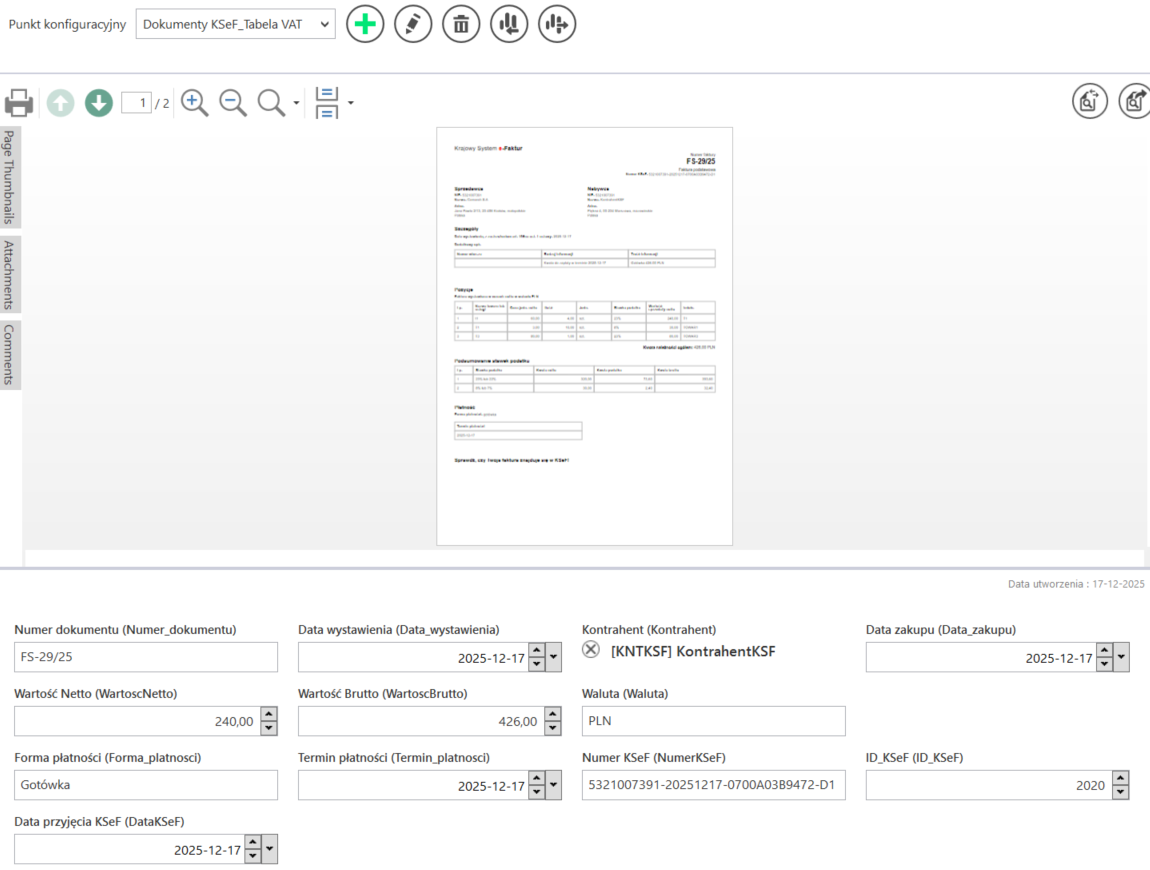Click the zoom in magnifier icon
This screenshot has width=1150, height=870.
[x=195, y=102]
